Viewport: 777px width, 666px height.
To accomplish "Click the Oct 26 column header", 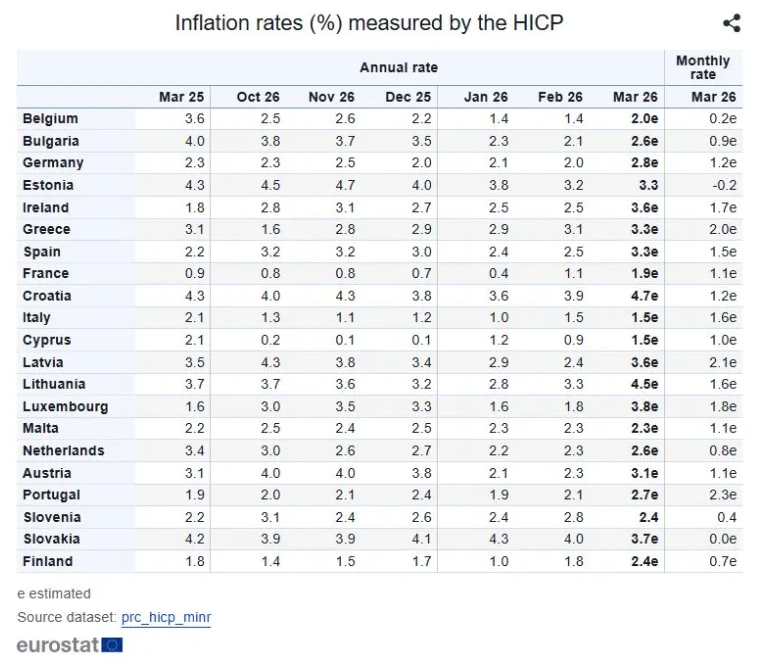I will [x=258, y=97].
